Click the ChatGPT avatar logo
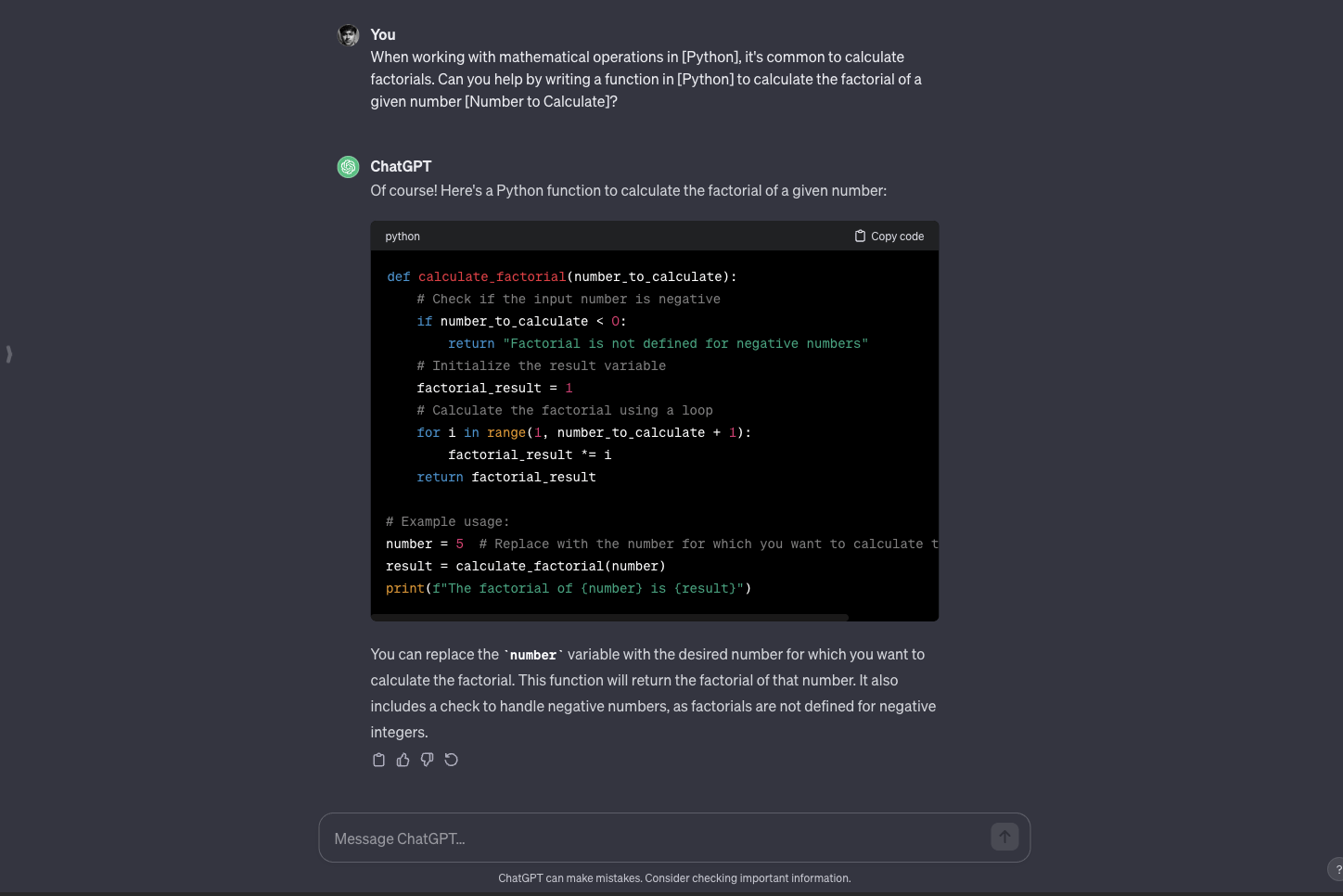The width and height of the screenshot is (1343, 896). [x=348, y=167]
